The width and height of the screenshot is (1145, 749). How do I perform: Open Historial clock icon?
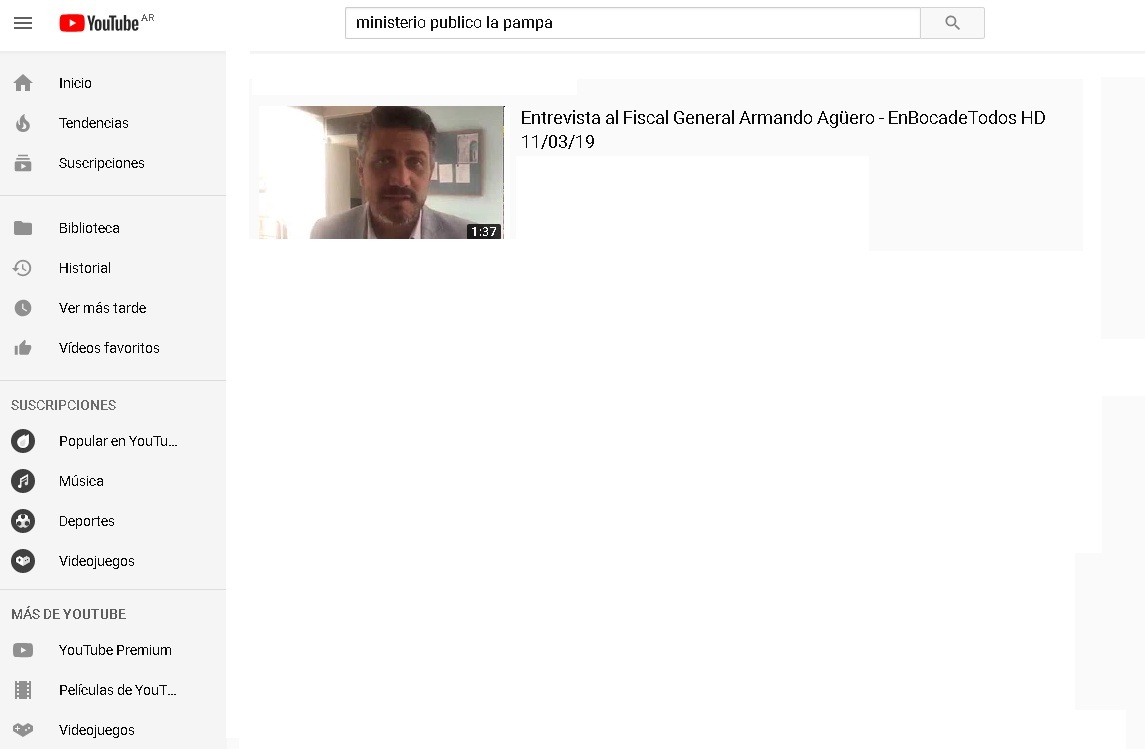[23, 268]
